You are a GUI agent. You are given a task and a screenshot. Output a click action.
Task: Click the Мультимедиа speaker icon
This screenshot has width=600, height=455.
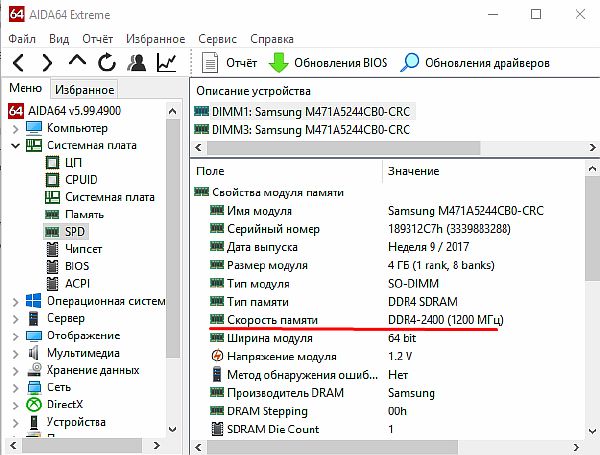point(34,353)
